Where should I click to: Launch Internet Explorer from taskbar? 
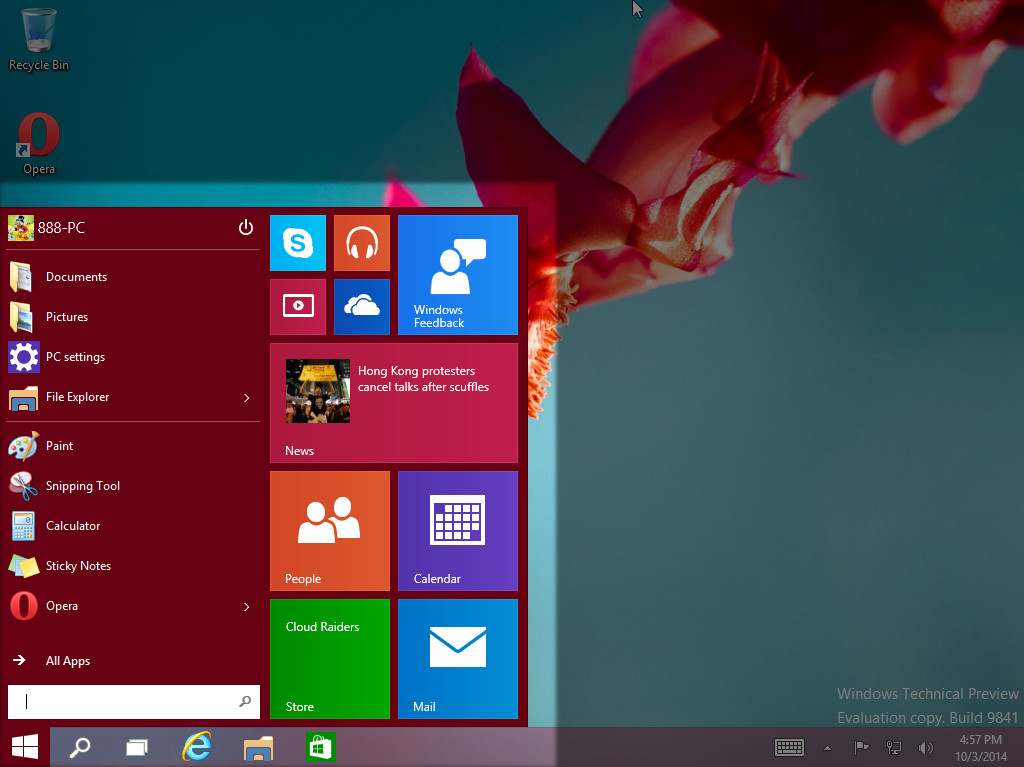197,747
